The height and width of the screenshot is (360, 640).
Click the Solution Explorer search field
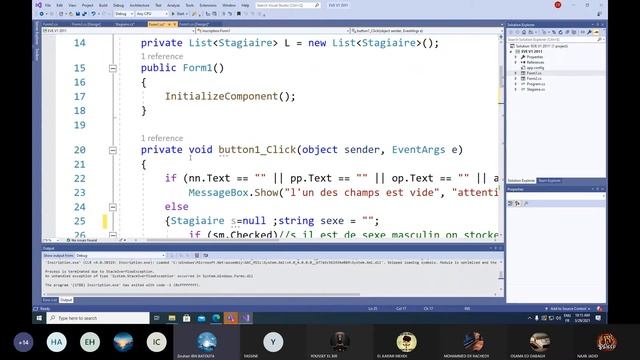click(556, 40)
